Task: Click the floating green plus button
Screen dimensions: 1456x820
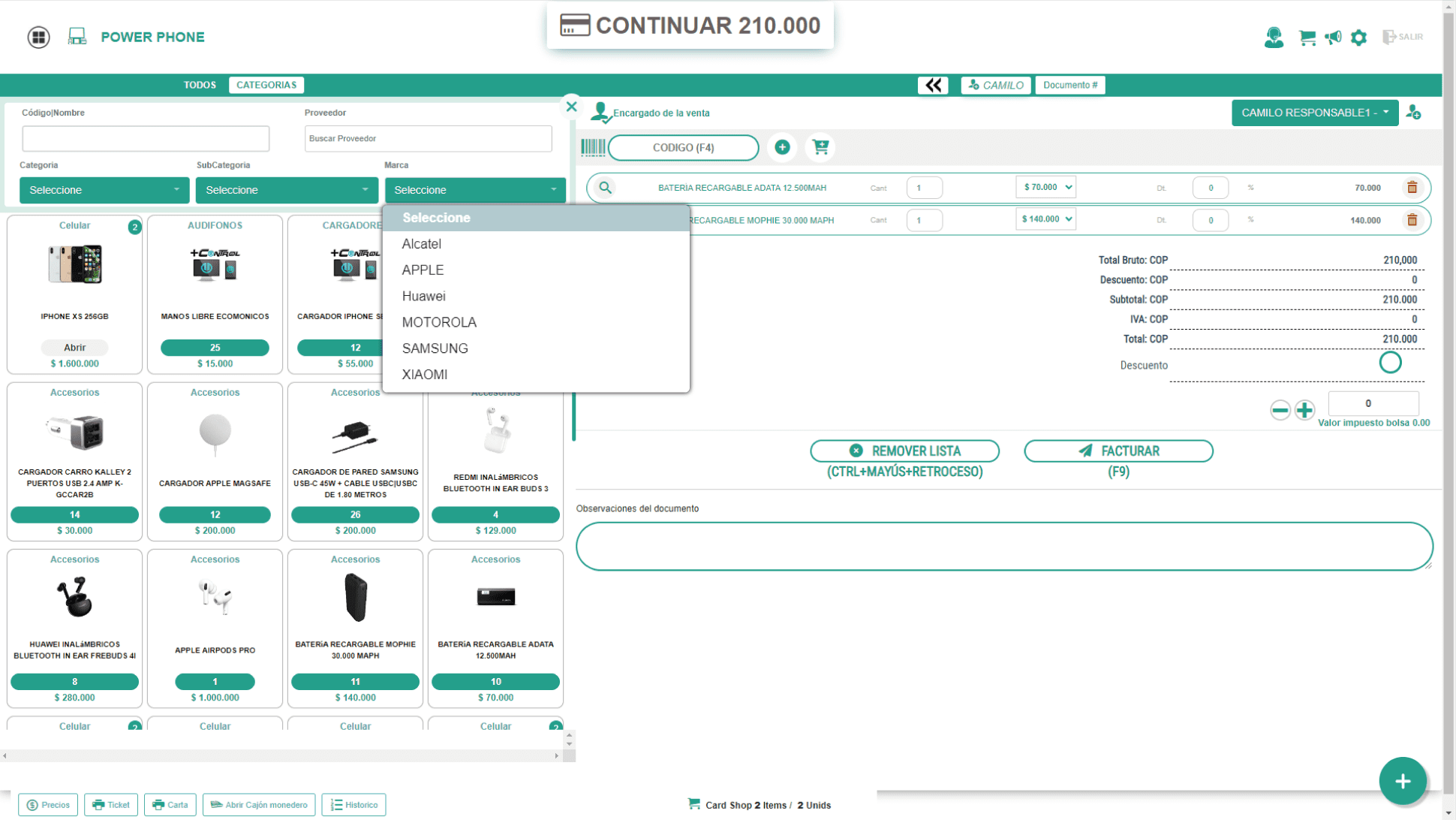Action: coord(1402,781)
